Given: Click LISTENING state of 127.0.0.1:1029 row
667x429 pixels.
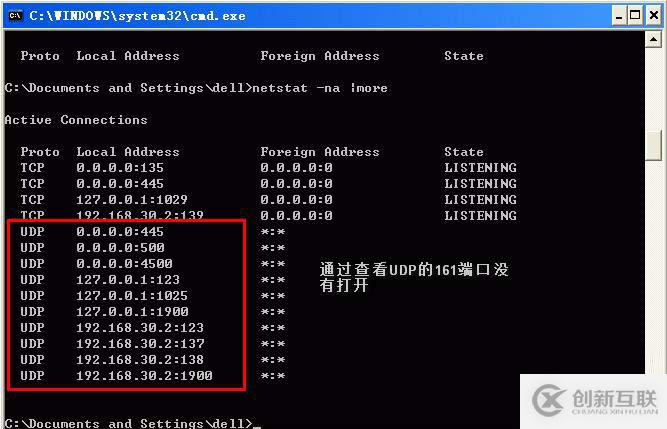Looking at the screenshot, I should pyautogui.click(x=481, y=199).
